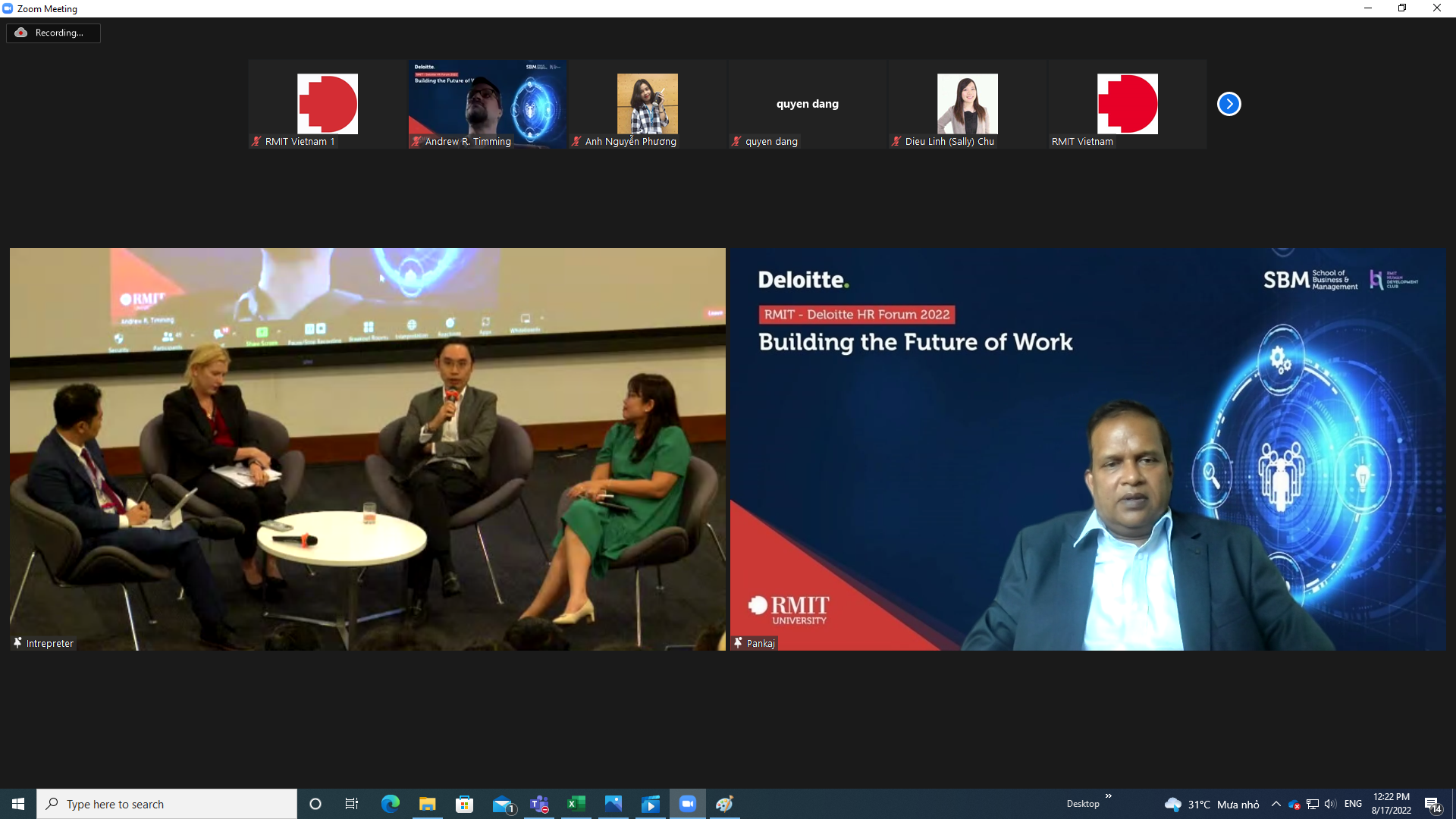This screenshot has width=1456, height=819.
Task: Open the notification center with 14 notifications
Action: pyautogui.click(x=1432, y=805)
